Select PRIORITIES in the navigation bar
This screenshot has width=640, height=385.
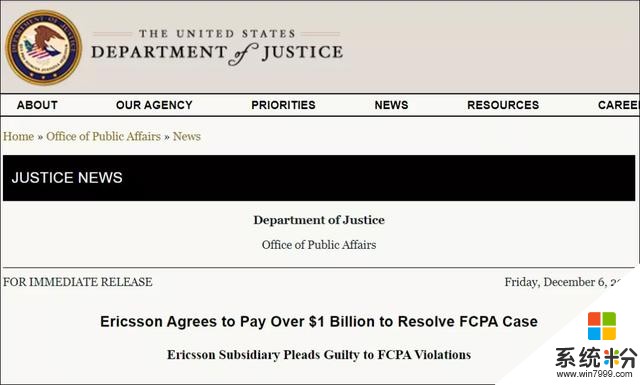283,105
